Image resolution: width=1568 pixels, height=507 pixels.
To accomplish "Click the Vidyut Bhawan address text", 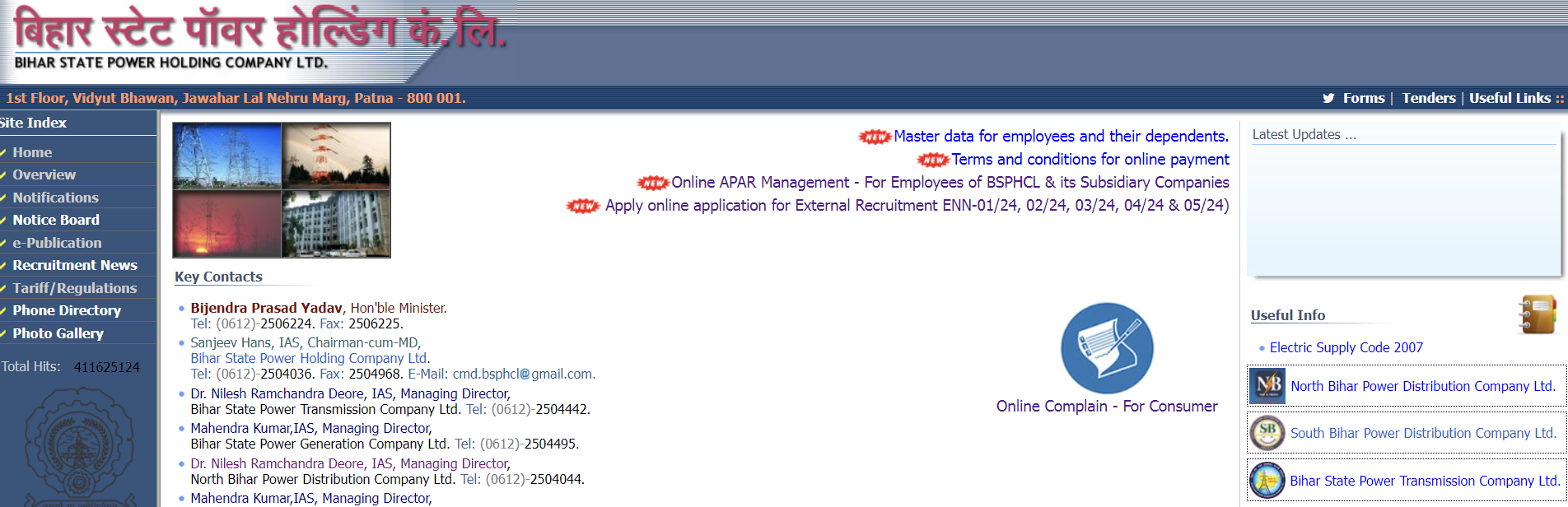I will [236, 98].
